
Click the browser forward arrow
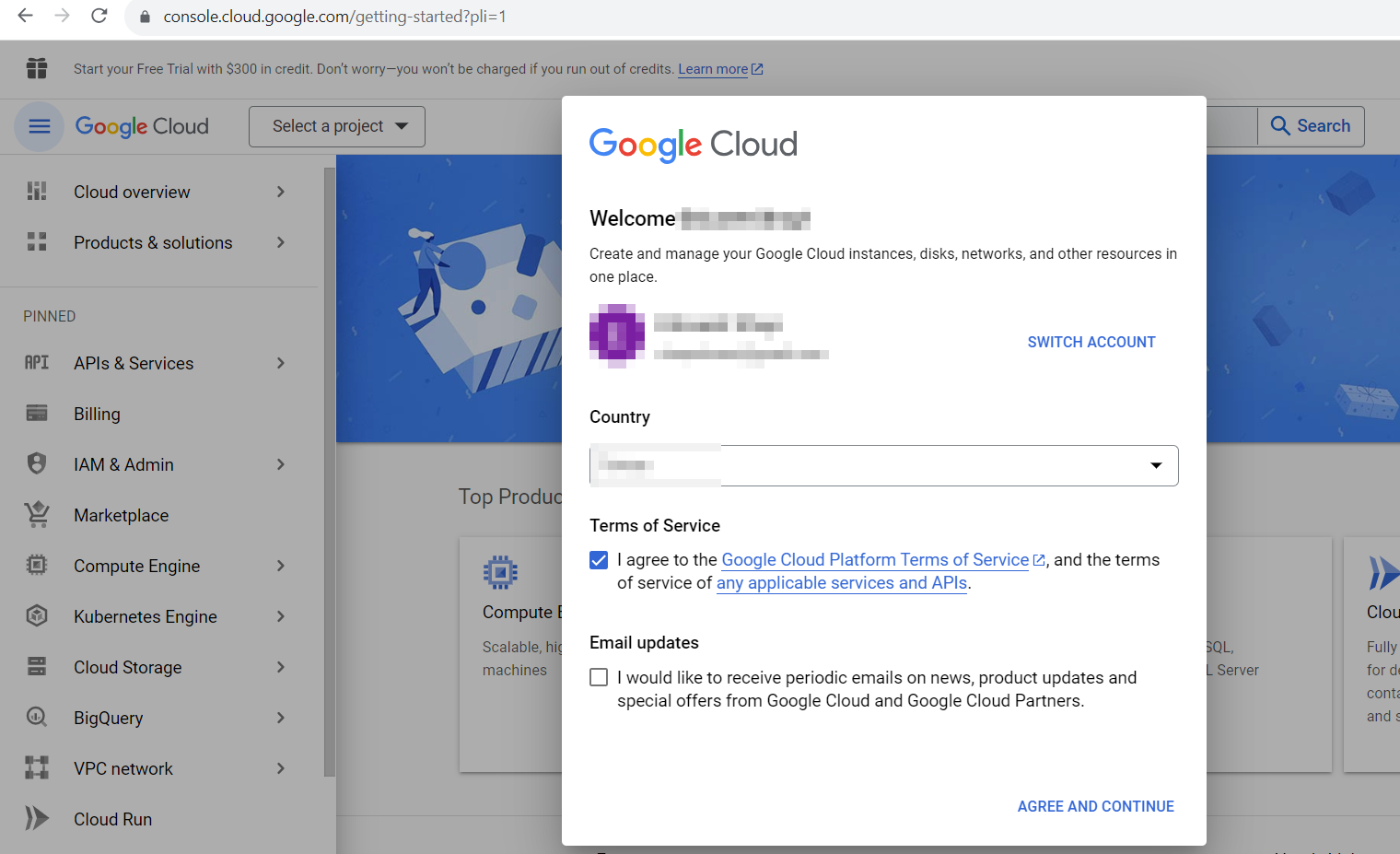click(63, 16)
